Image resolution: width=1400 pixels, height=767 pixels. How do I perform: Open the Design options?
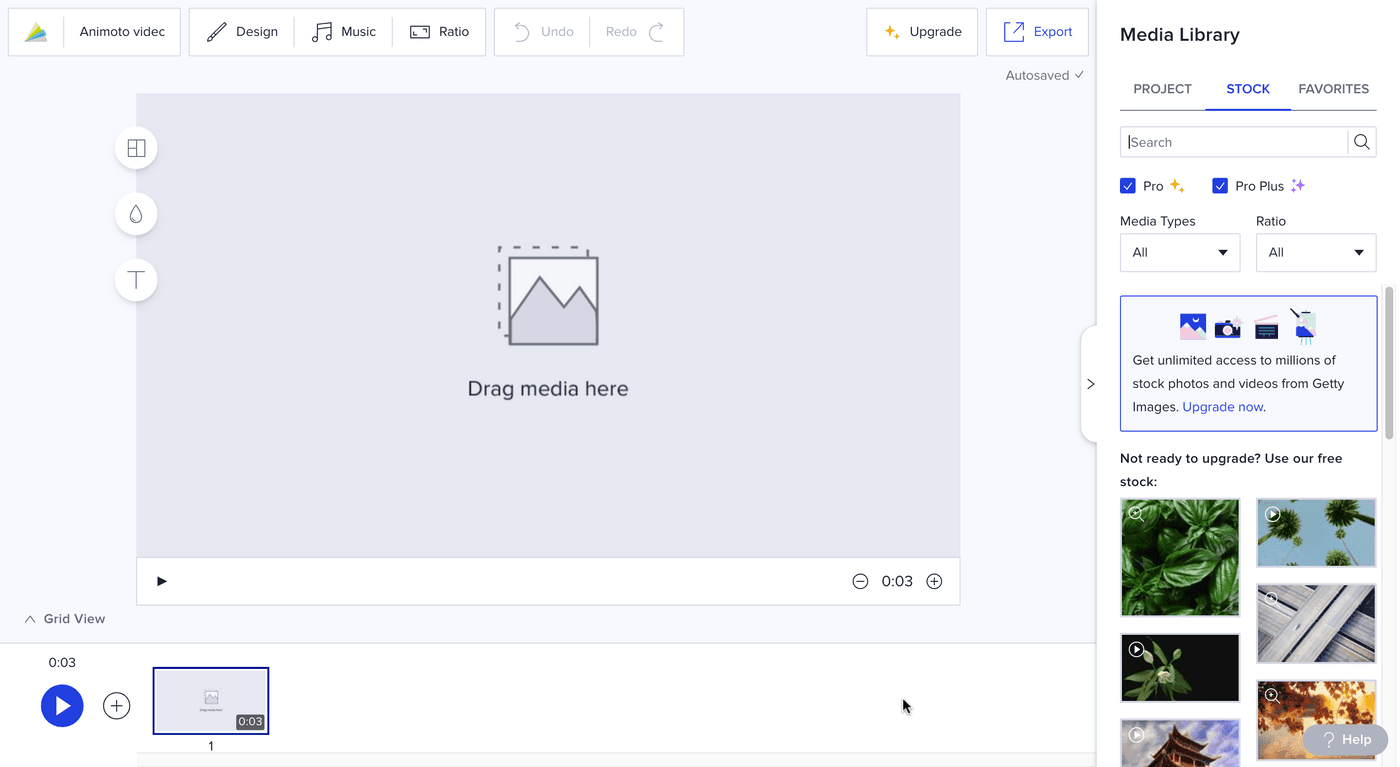click(x=242, y=32)
